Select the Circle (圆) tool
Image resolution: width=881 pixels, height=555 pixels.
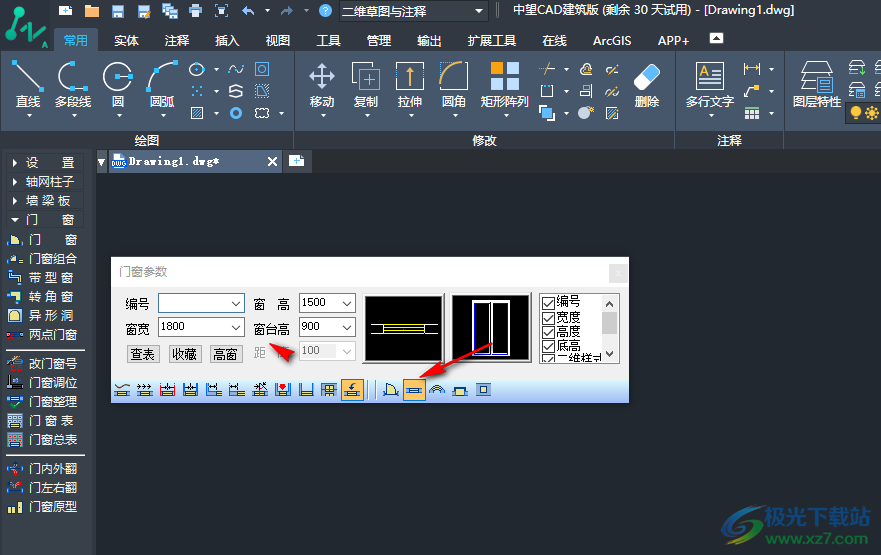pyautogui.click(x=118, y=85)
